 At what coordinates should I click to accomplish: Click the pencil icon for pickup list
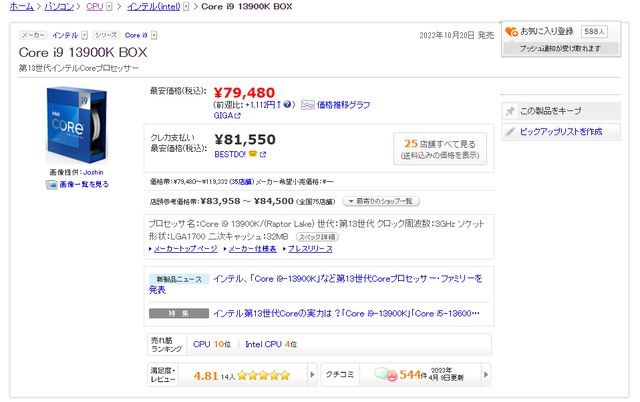(x=510, y=132)
